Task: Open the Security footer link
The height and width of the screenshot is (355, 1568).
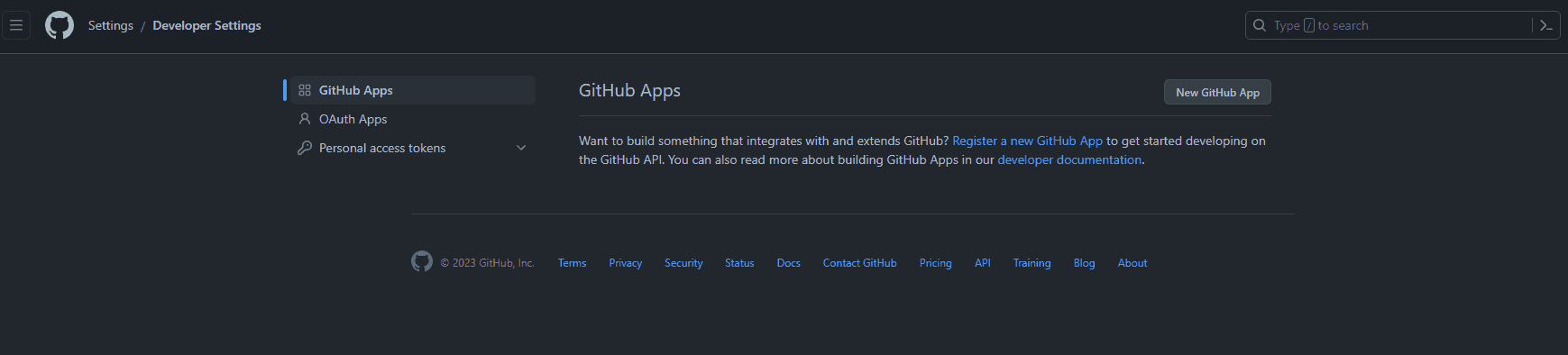Action: point(683,263)
